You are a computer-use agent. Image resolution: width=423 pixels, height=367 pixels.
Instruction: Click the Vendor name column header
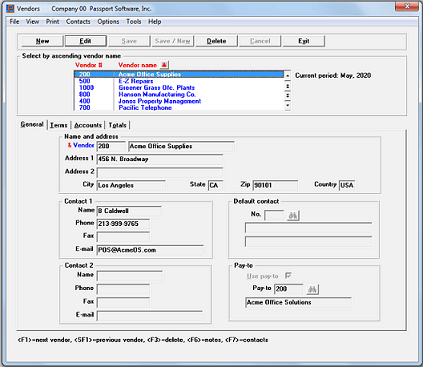(137, 65)
